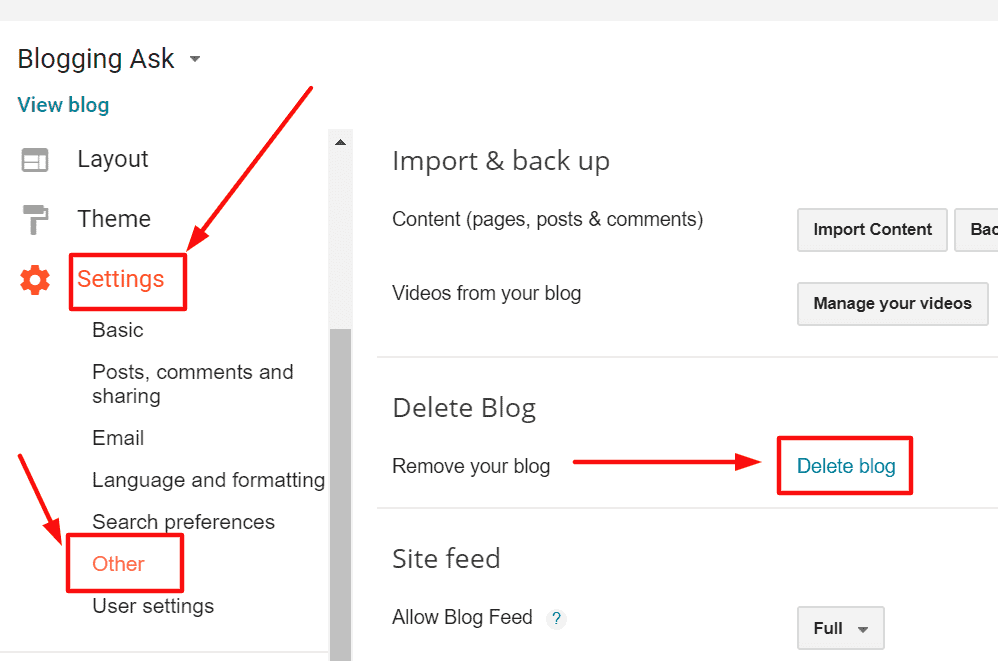Expand the Full blog feed dropdown
The height and width of the screenshot is (661, 998).
840,628
